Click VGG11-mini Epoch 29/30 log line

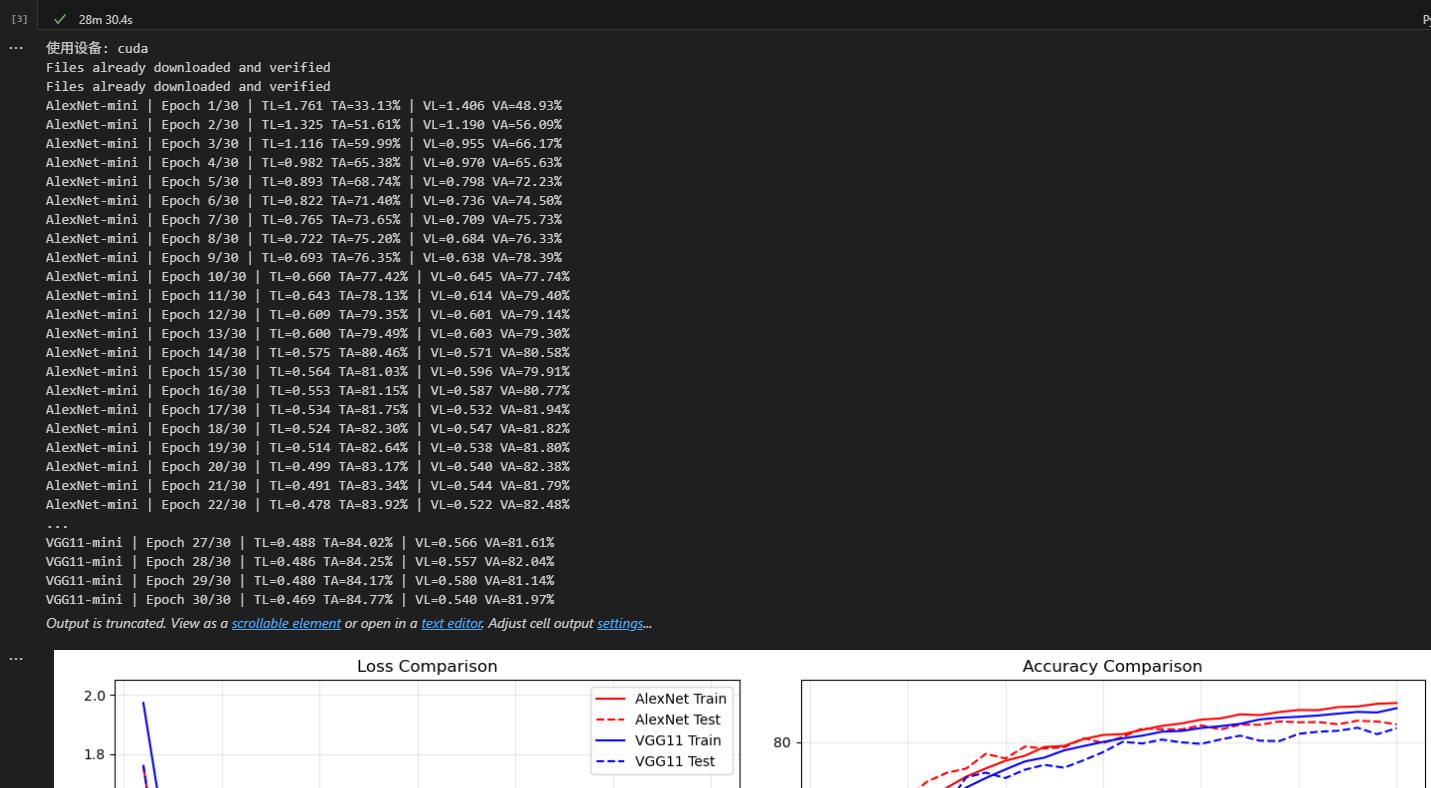tap(300, 580)
